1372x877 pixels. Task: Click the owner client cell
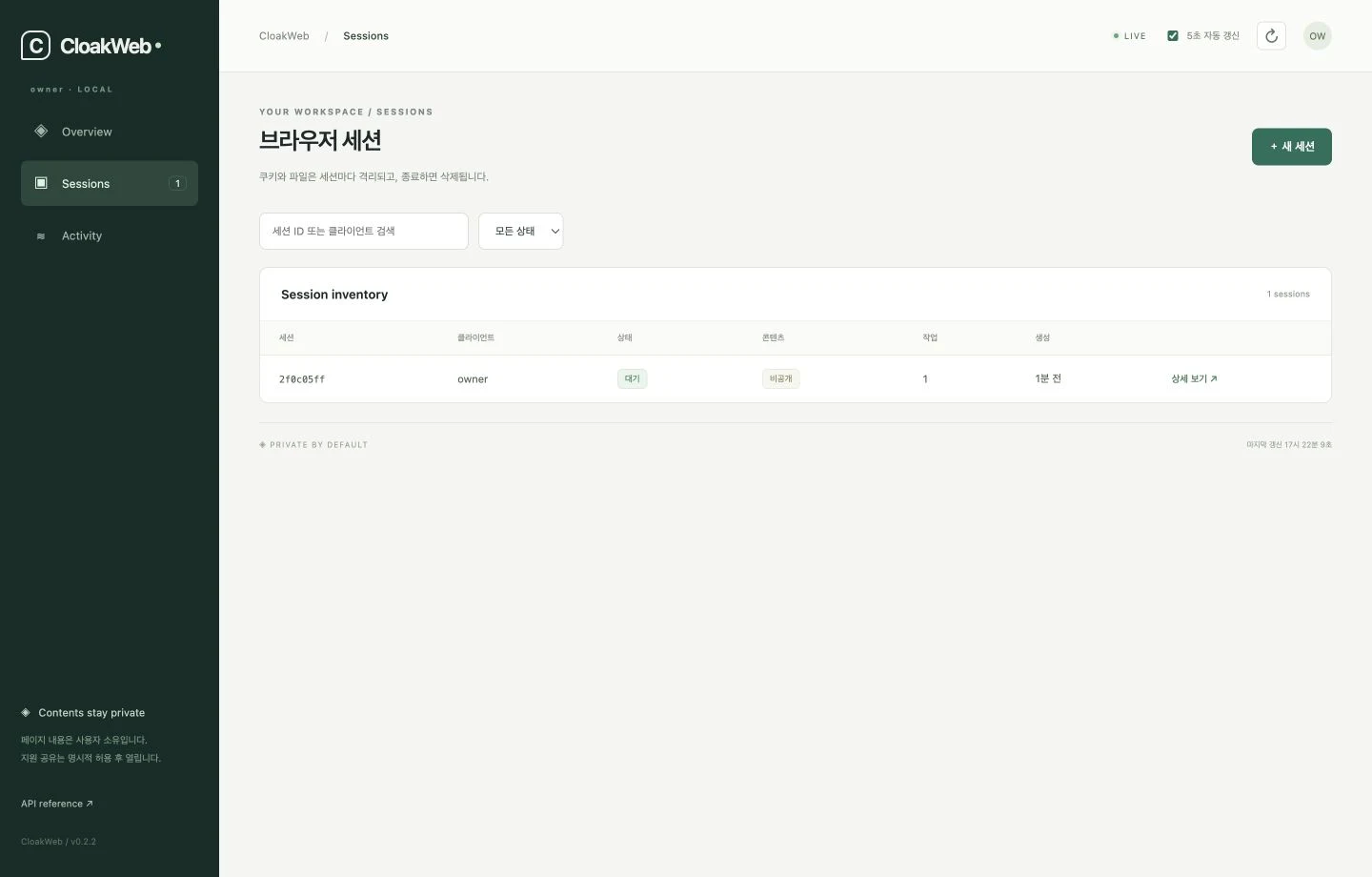473,379
